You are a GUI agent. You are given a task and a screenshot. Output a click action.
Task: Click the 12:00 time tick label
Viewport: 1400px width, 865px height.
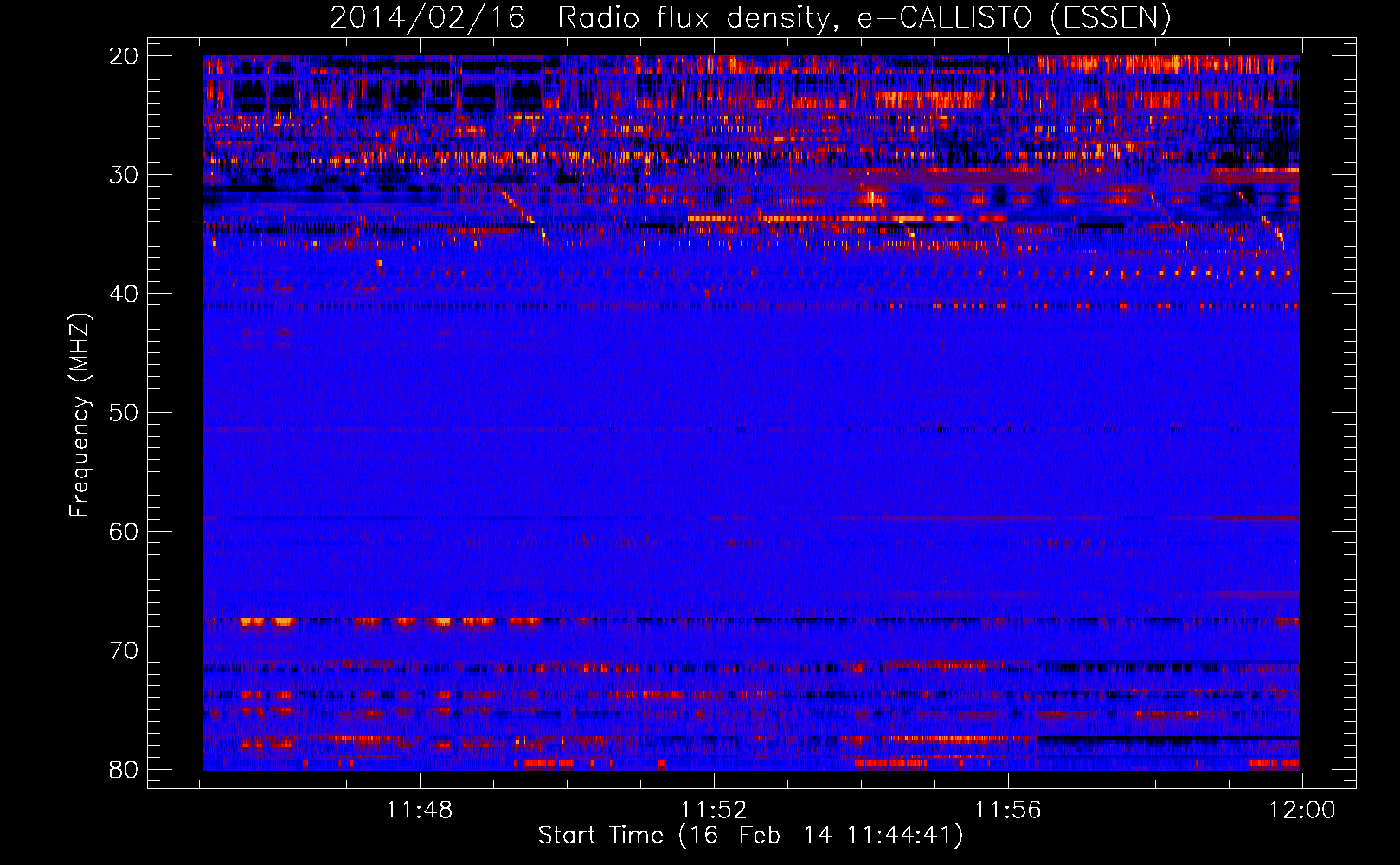(1302, 811)
